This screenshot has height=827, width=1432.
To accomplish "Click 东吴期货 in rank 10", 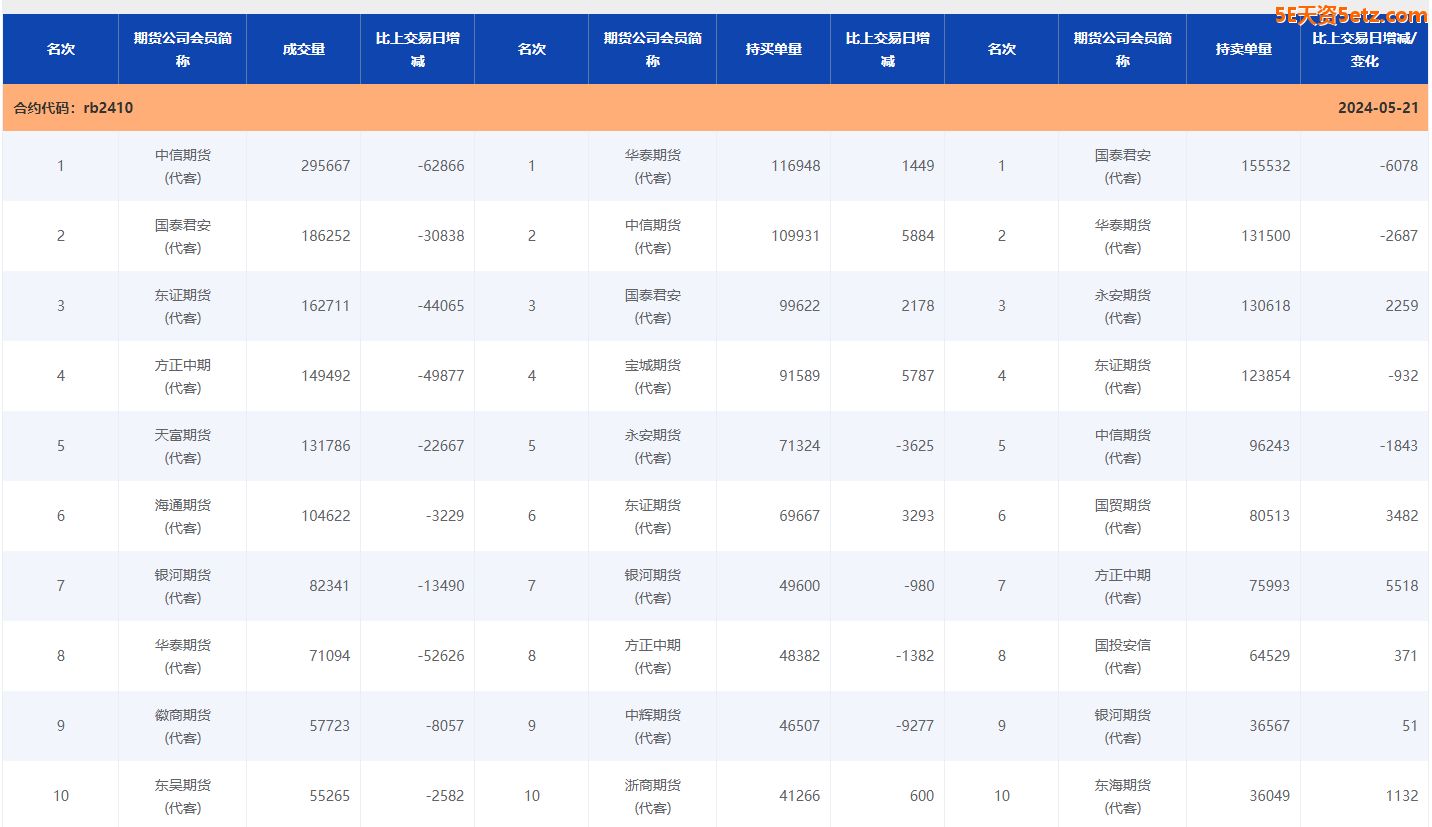I will pyautogui.click(x=183, y=786).
